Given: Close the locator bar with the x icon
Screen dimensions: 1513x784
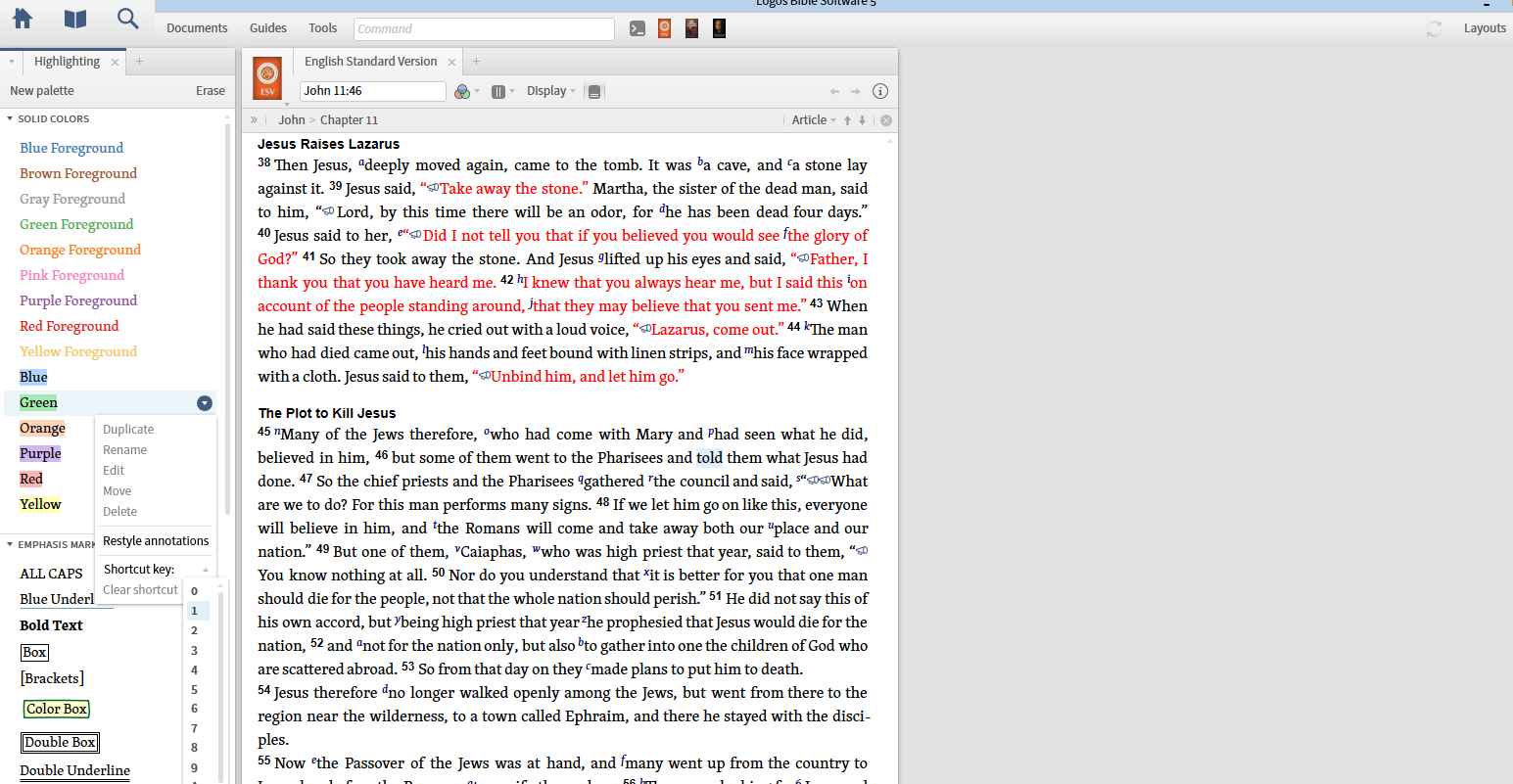Looking at the screenshot, I should tap(886, 120).
